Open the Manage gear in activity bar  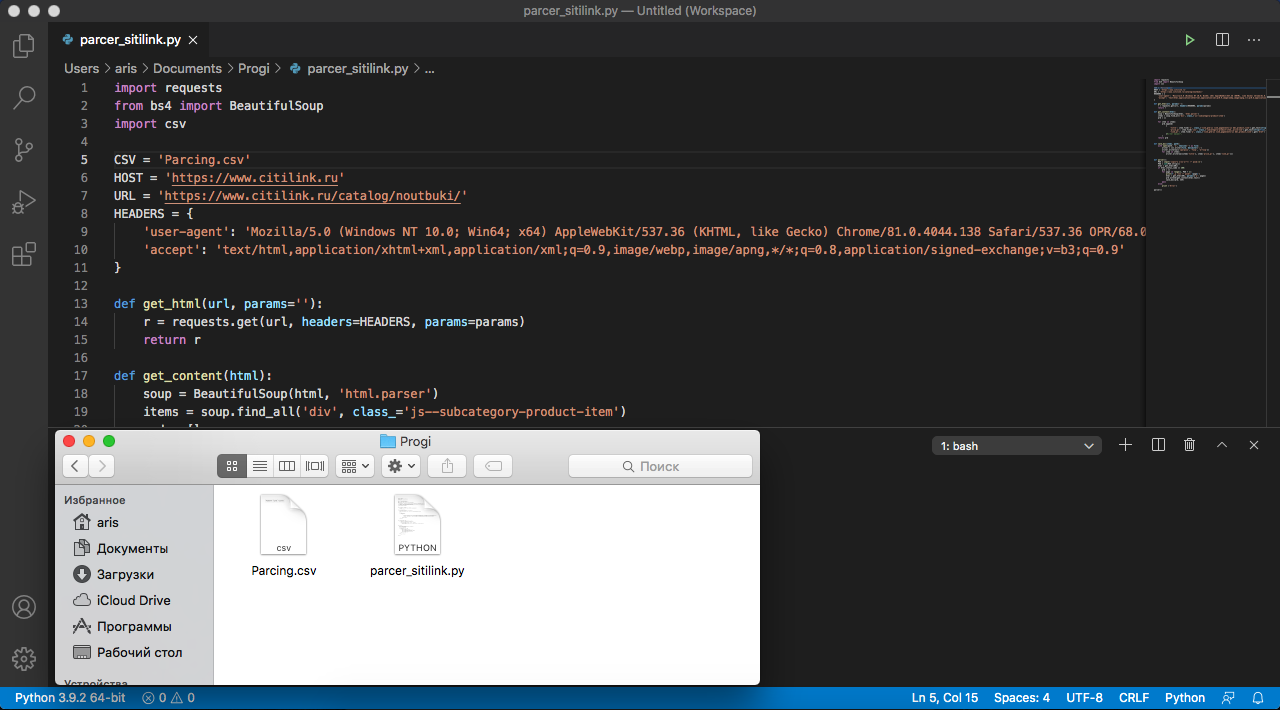pyautogui.click(x=23, y=659)
